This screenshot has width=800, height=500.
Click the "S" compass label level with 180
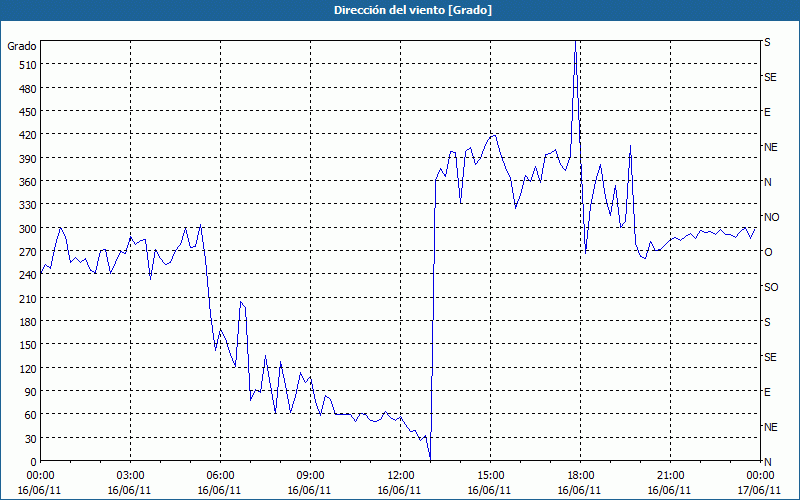tap(767, 322)
